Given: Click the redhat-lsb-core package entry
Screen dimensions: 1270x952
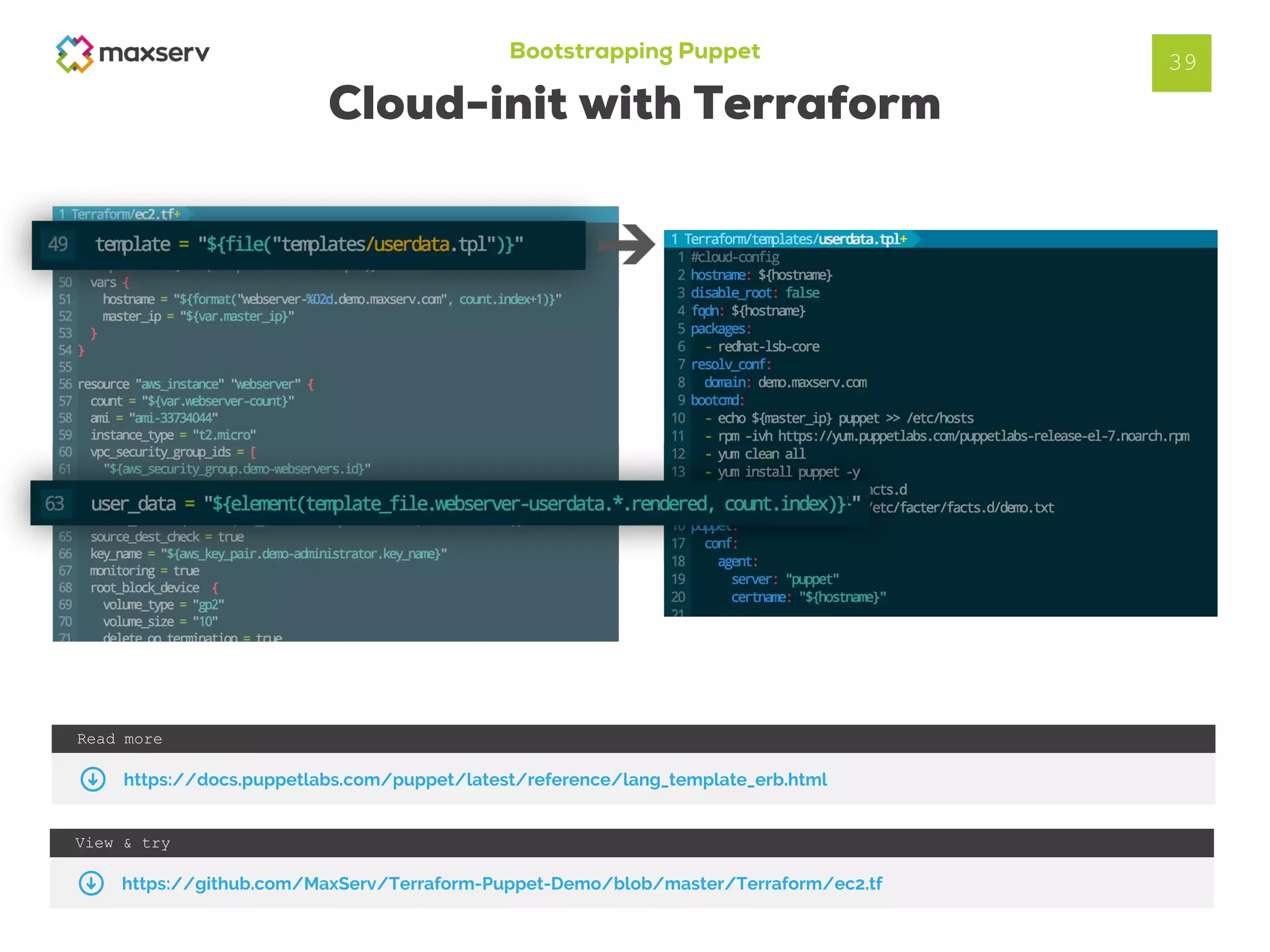Looking at the screenshot, I should click(x=762, y=347).
